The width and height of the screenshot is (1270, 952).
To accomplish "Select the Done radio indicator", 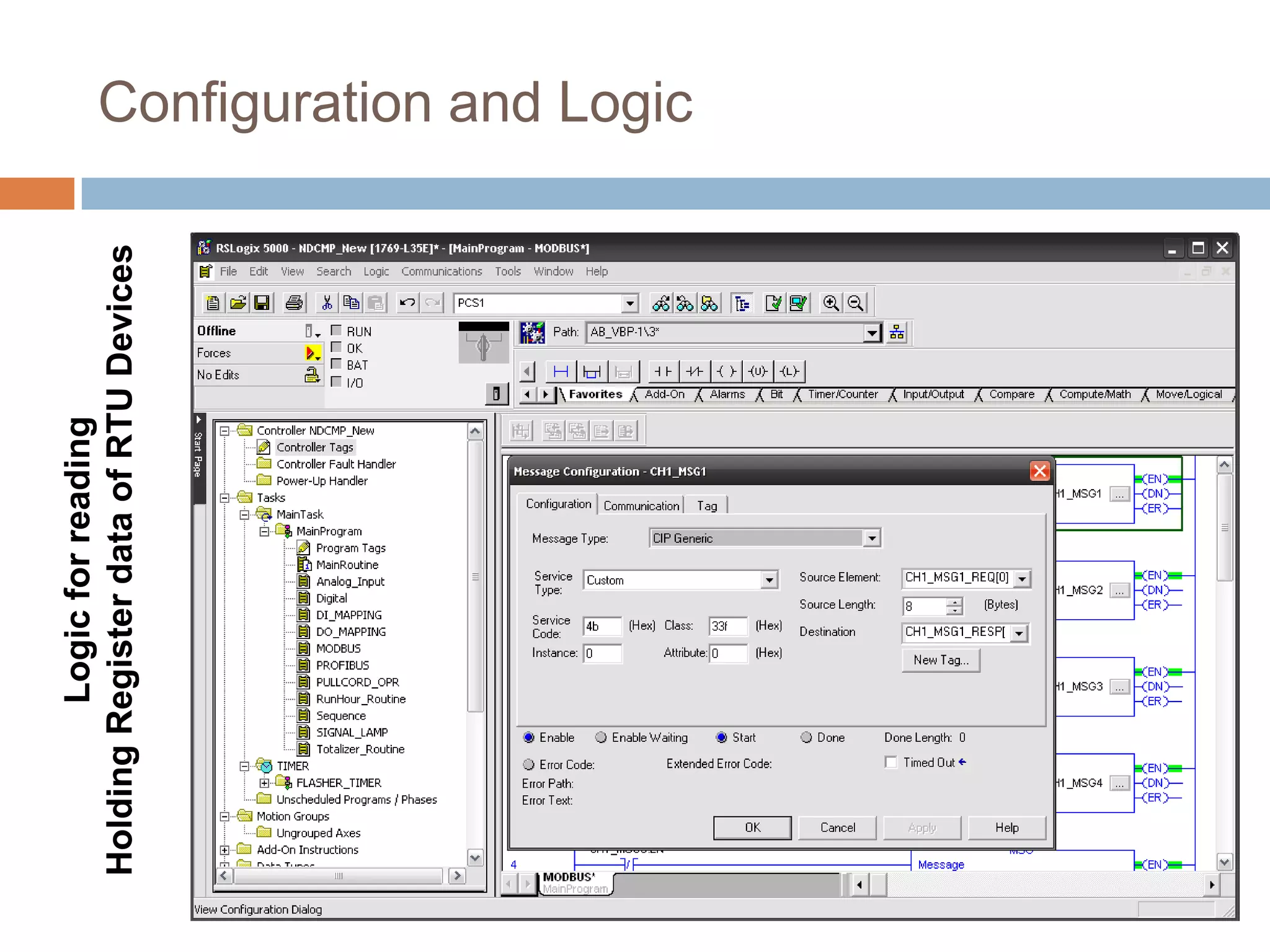I will [x=806, y=738].
